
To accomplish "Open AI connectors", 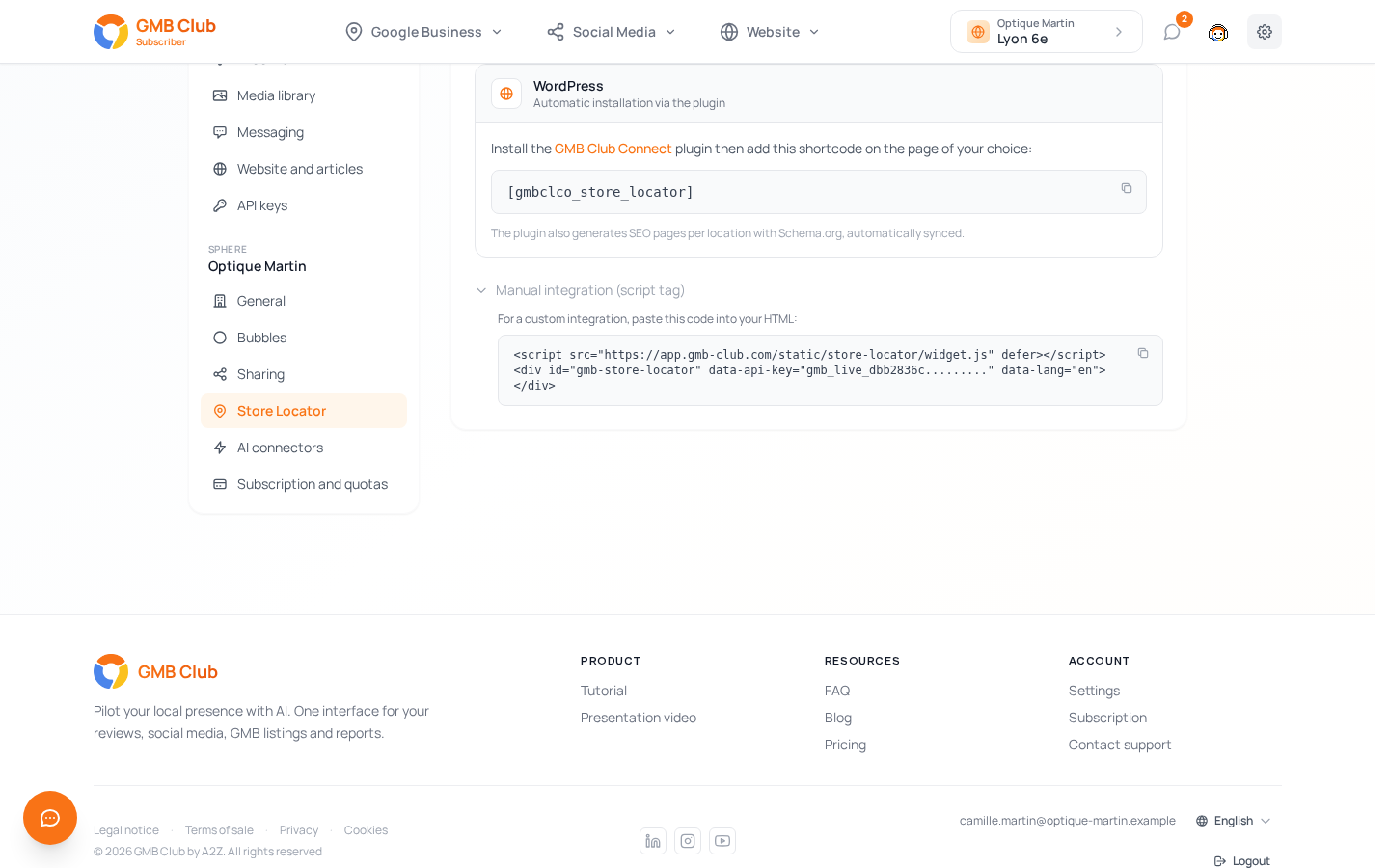I will [304, 448].
